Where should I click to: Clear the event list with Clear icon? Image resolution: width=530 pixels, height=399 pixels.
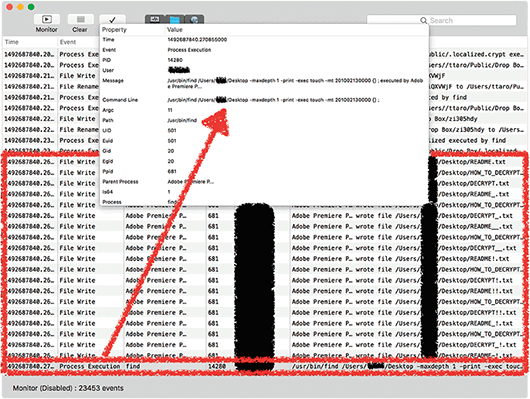(x=80, y=19)
